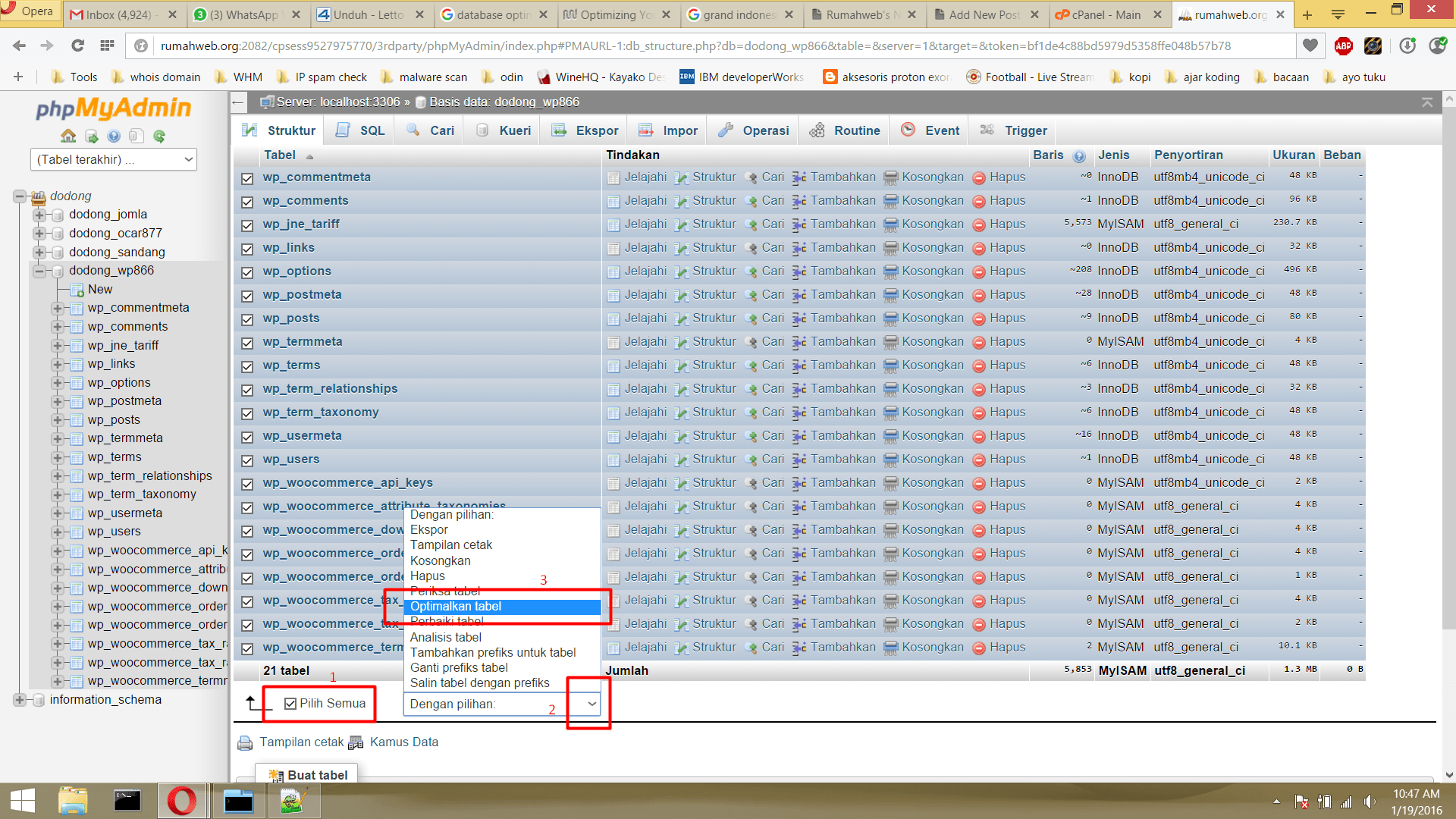1456x819 pixels.
Task: Click the Cari icon for wp_terms
Action: click(x=751, y=366)
